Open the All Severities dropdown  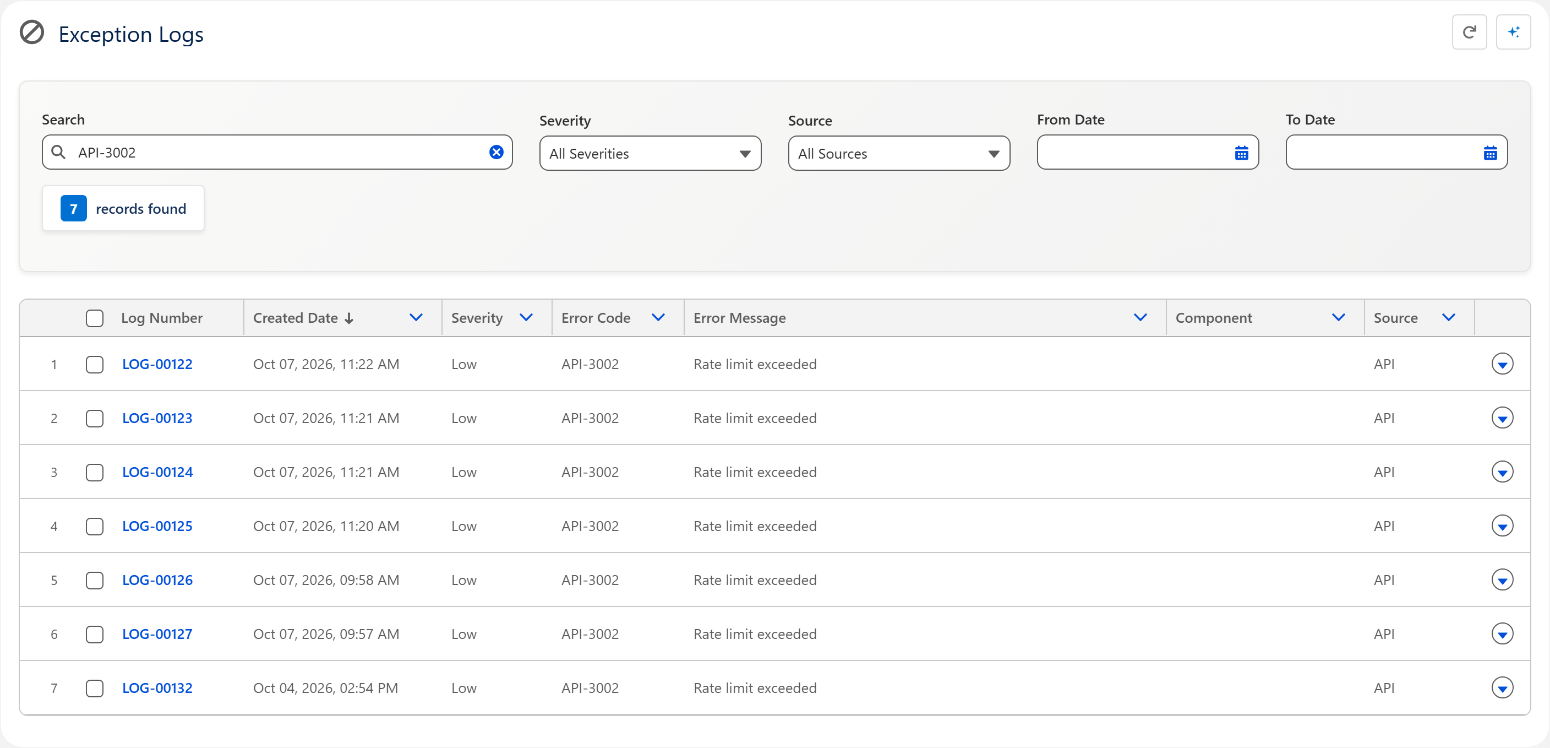[x=650, y=153]
